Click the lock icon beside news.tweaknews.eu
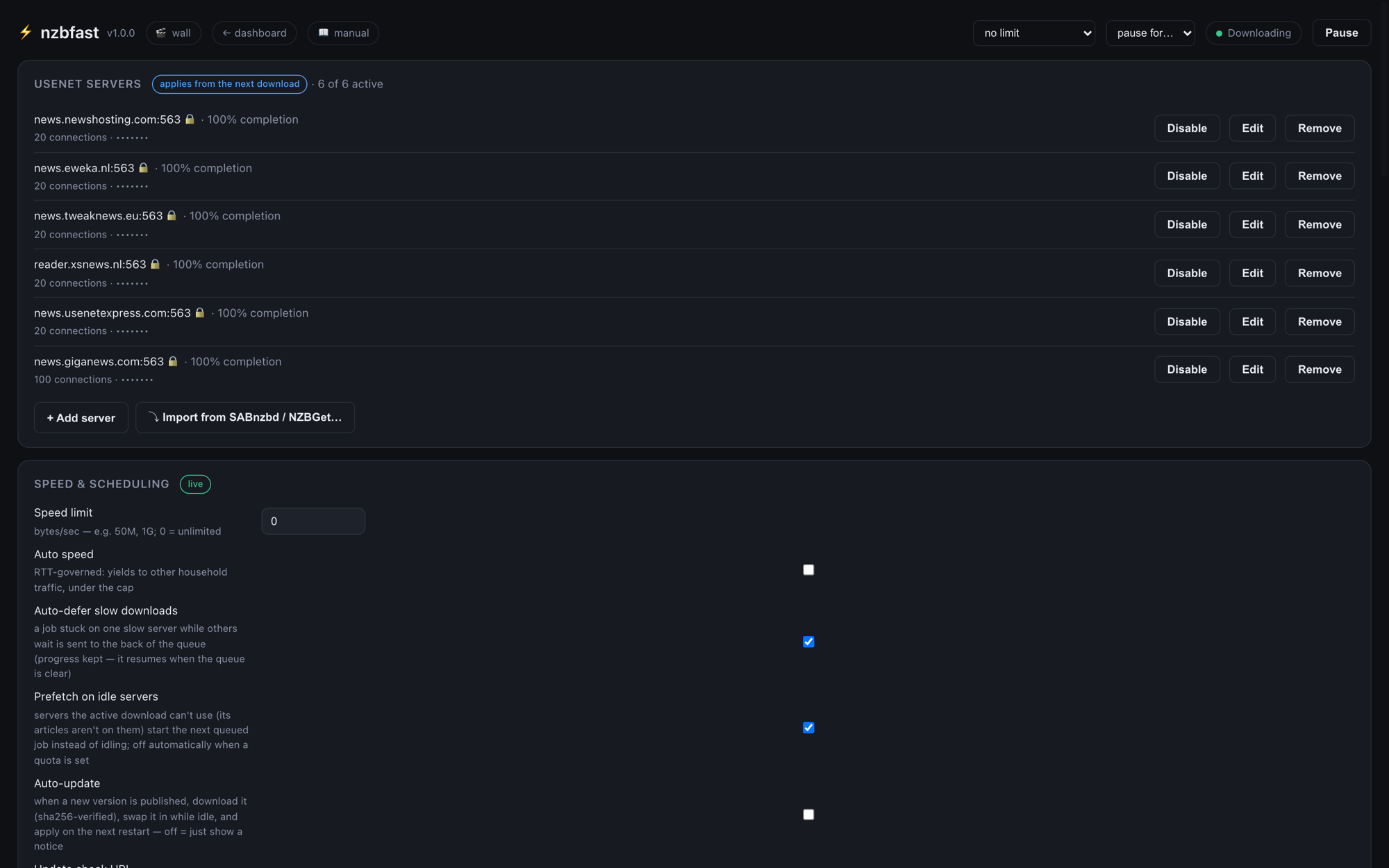 172,216
